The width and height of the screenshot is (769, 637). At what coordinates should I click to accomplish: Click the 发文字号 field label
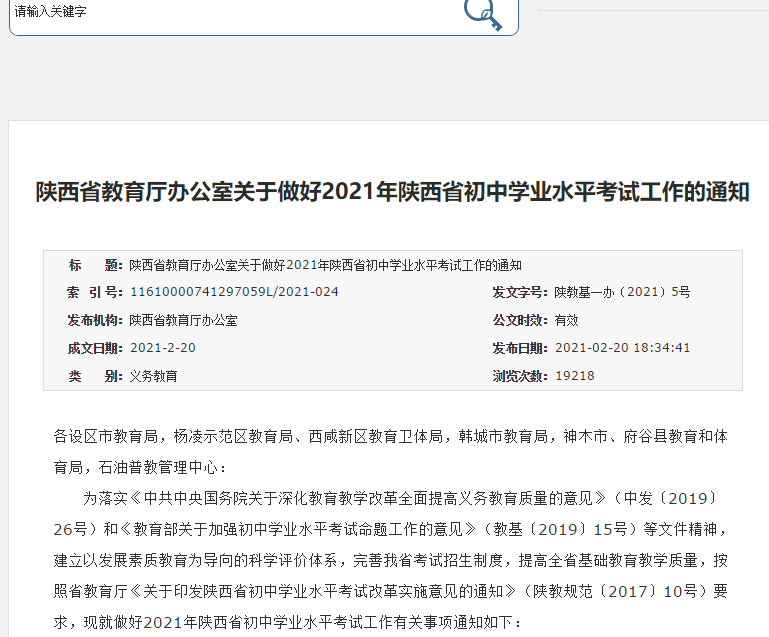tap(519, 292)
